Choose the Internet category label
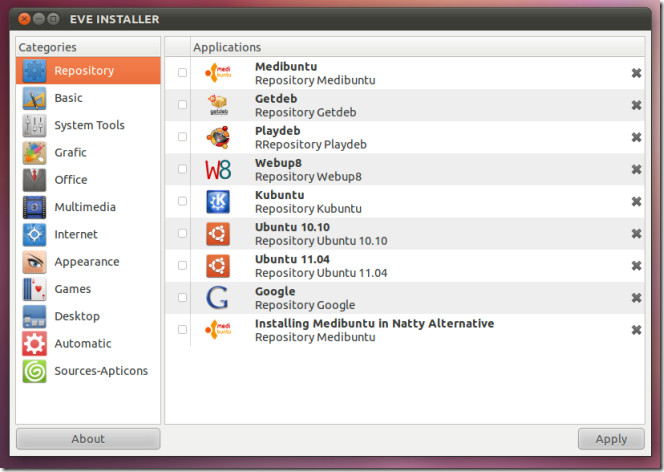Image resolution: width=664 pixels, height=472 pixels. pos(76,235)
